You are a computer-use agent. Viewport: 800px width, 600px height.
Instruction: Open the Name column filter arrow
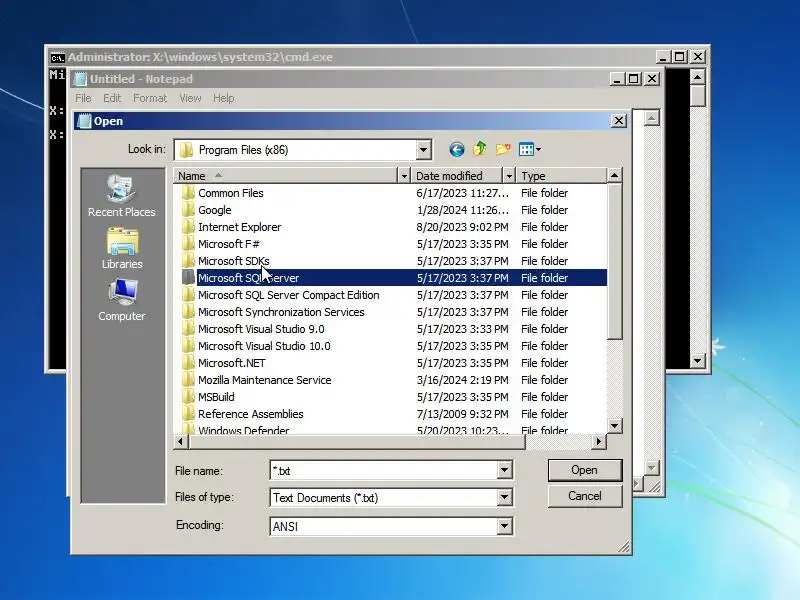pyautogui.click(x=404, y=176)
